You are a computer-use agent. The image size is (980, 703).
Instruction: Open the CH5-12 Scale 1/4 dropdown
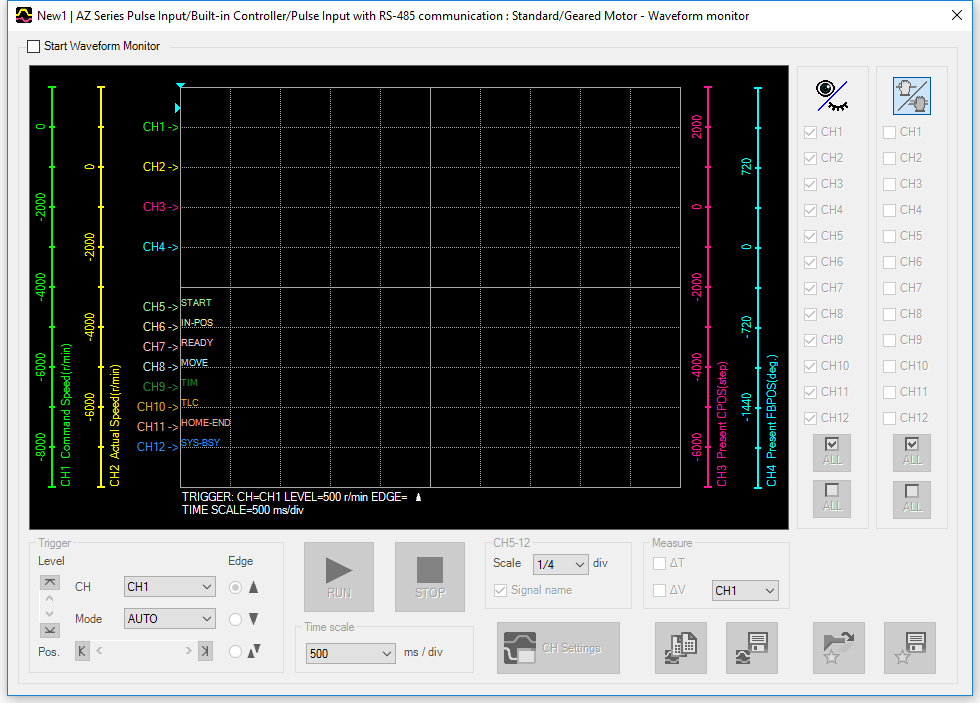pyautogui.click(x=560, y=563)
